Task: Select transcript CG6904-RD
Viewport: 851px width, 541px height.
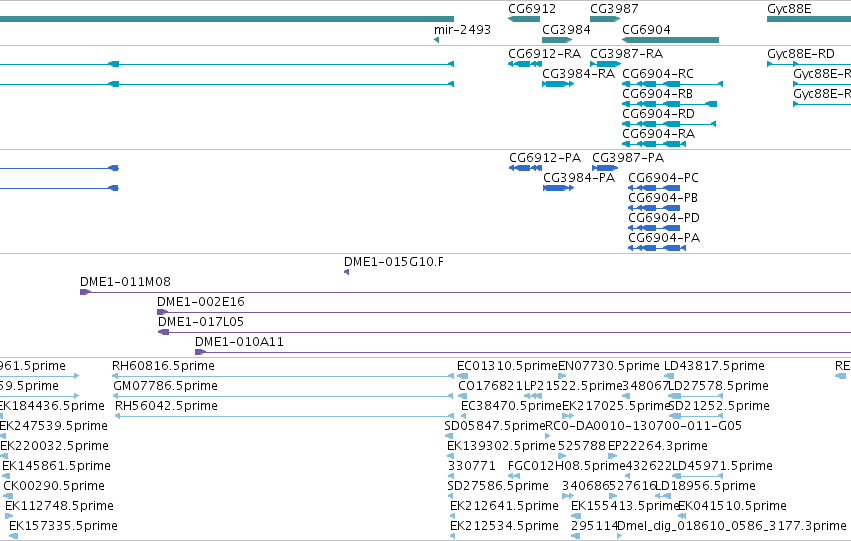Action: pos(658,114)
